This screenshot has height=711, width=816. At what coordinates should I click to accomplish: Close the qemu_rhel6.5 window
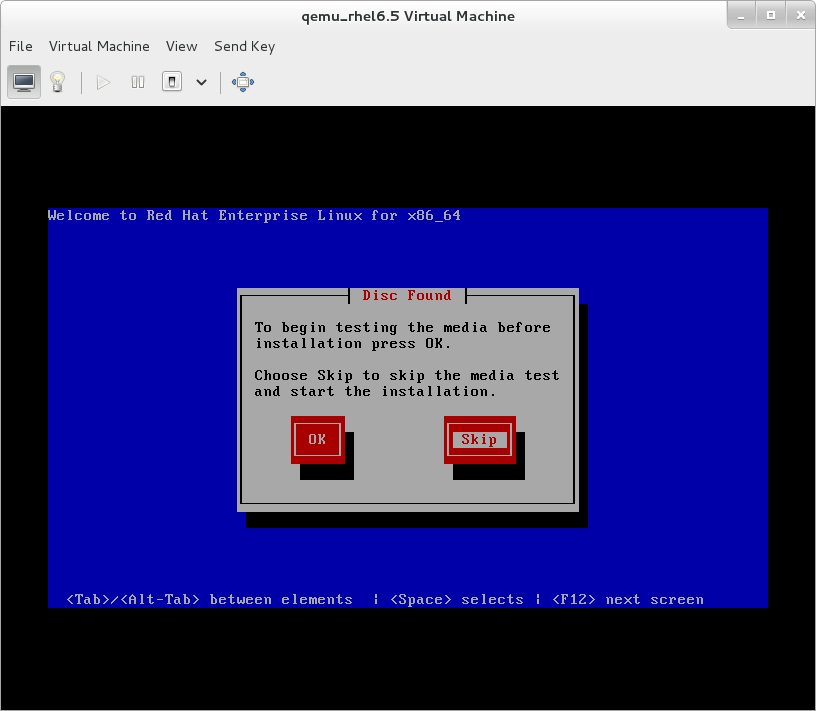(x=800, y=16)
